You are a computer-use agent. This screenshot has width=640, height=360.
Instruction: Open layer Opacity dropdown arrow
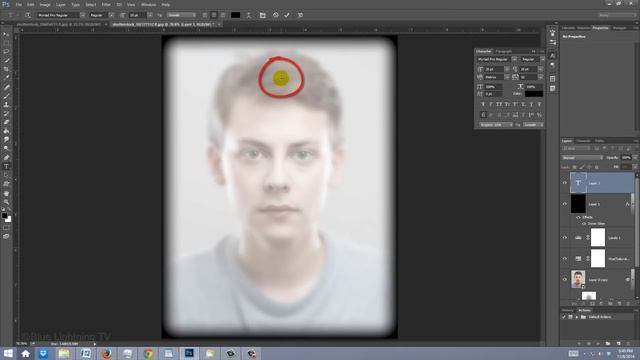click(x=635, y=158)
